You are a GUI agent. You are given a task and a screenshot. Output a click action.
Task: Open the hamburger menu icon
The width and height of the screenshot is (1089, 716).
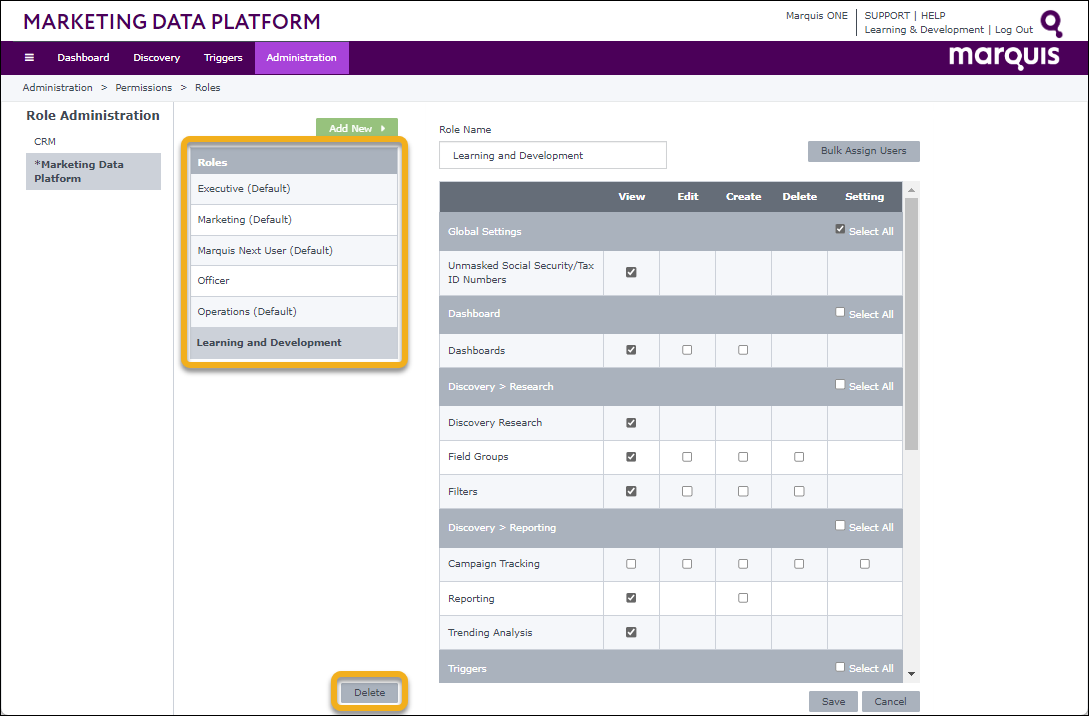(x=29, y=58)
